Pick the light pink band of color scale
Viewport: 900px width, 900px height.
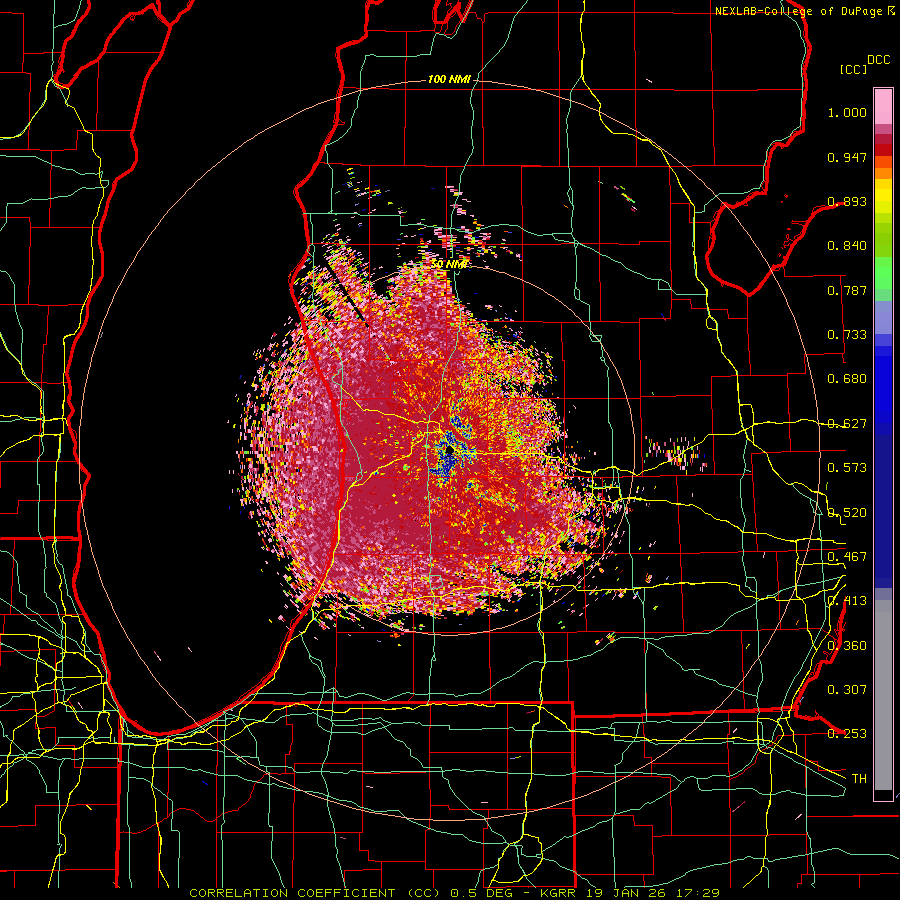pos(883,106)
